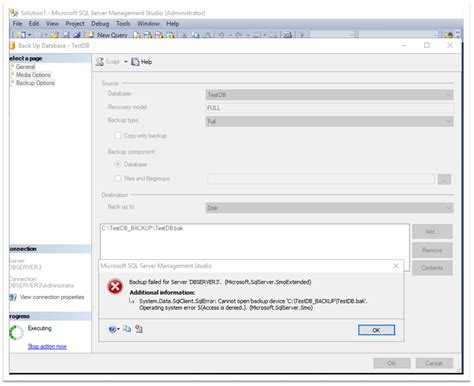Click the View connection properties icon
The image size is (474, 386).
point(13,297)
